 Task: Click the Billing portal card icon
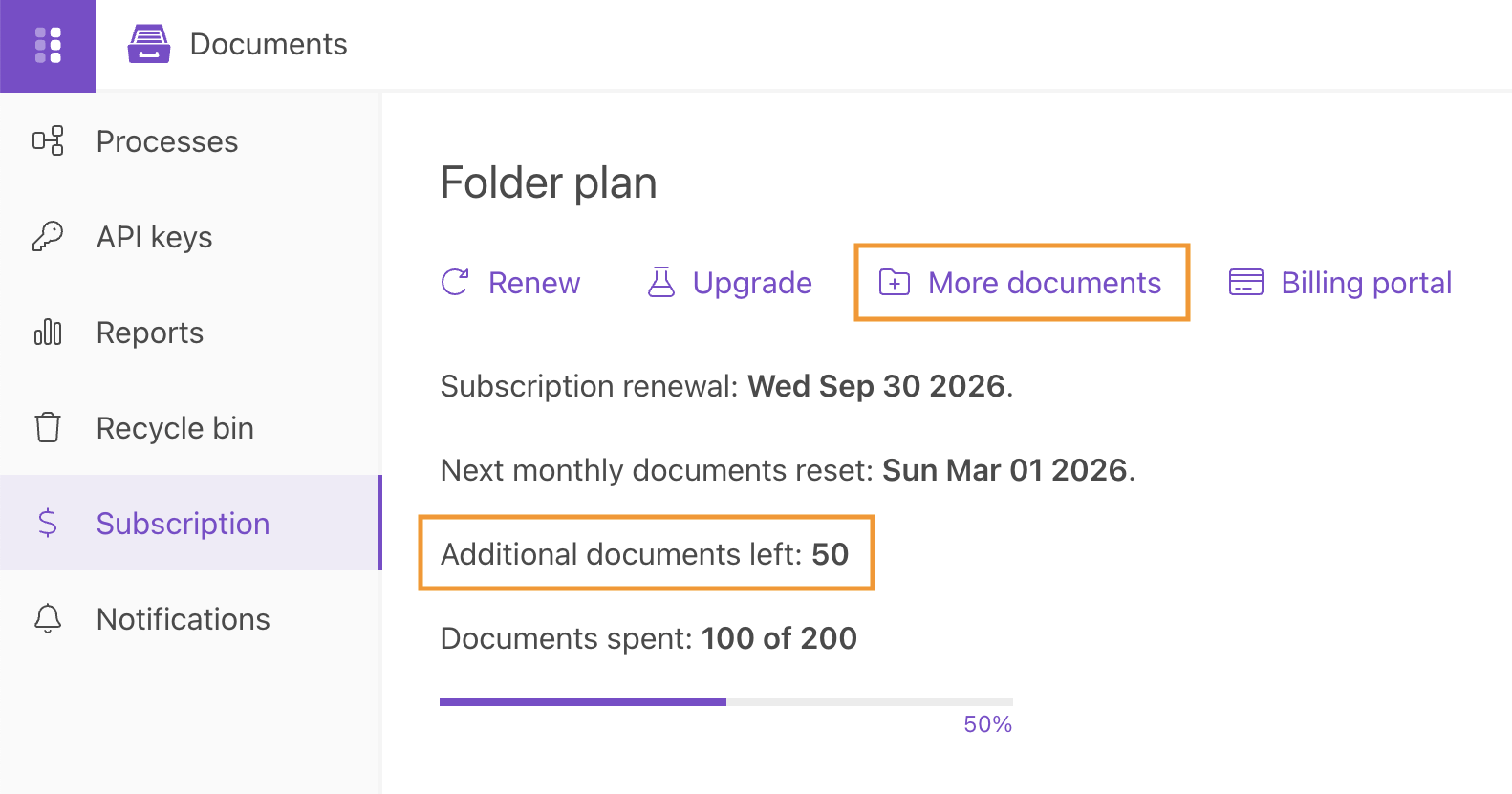[x=1246, y=282]
